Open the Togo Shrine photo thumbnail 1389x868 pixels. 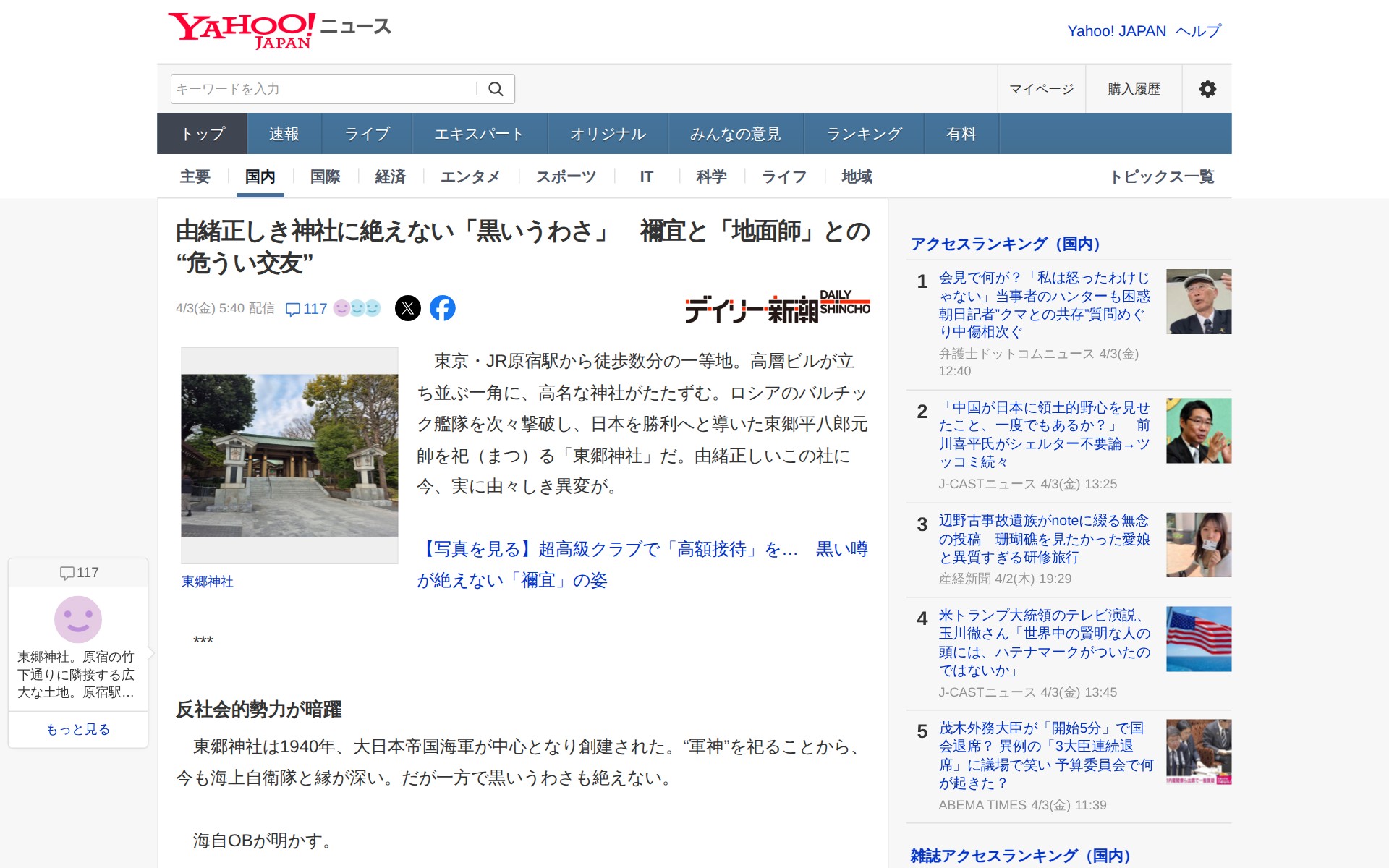pos(289,455)
